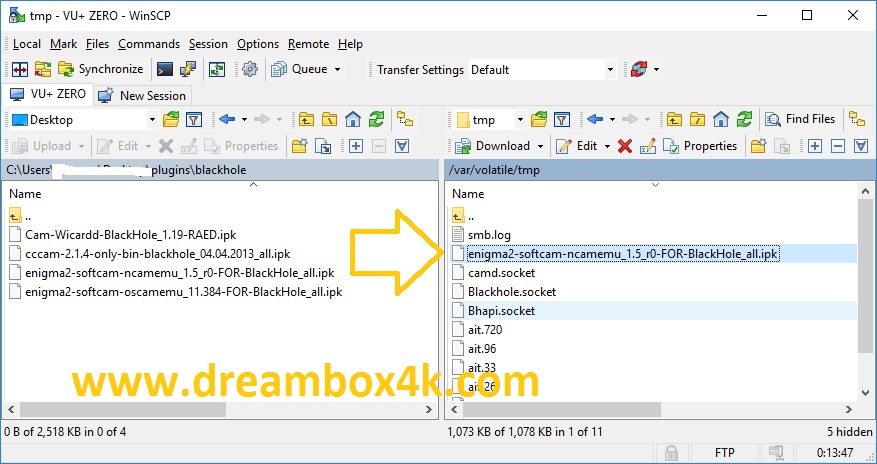The width and height of the screenshot is (877, 464).
Task: Click the Download button
Action: (492, 146)
